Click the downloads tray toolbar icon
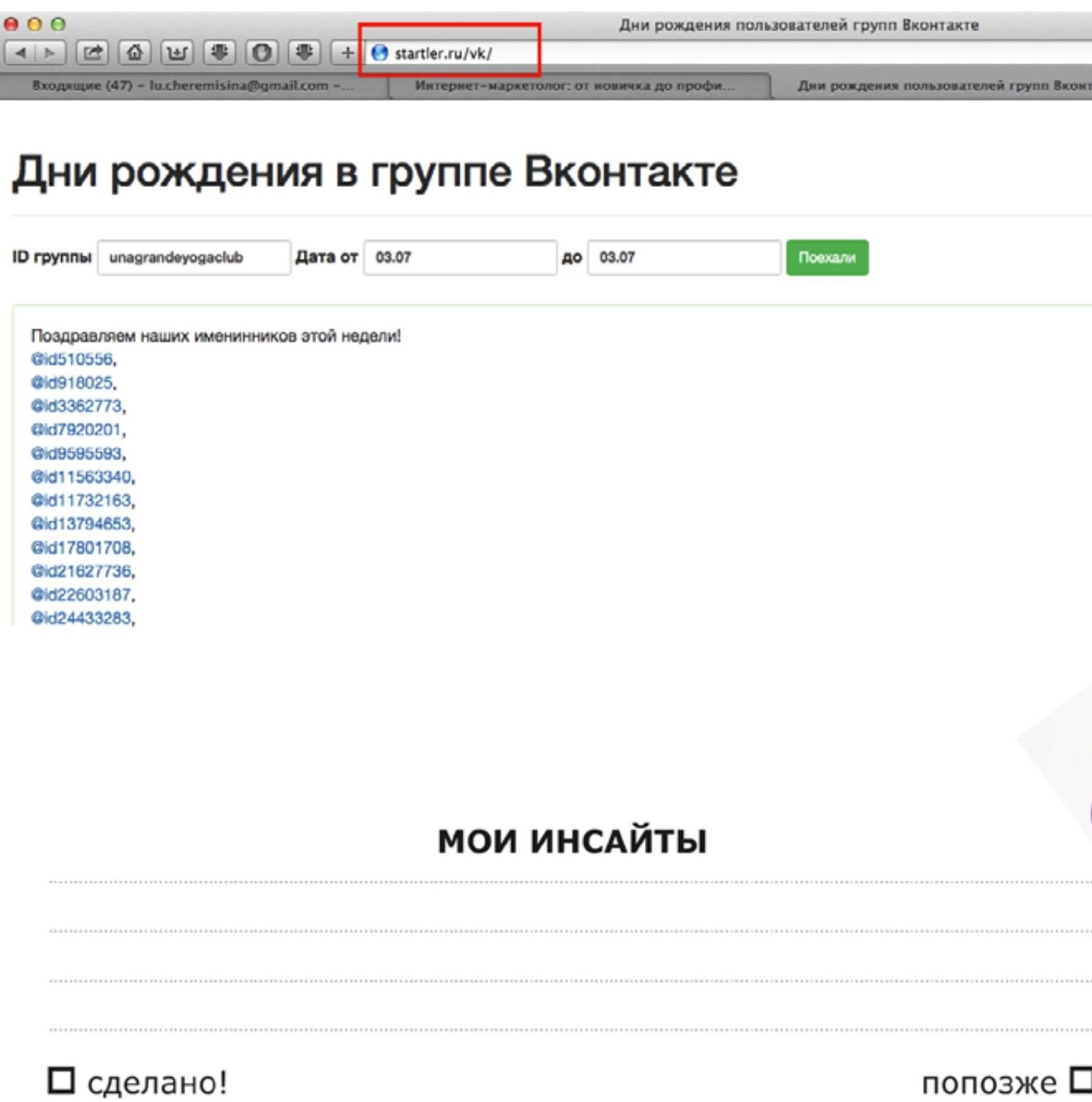Screen dimensions: 1092x1102 (177, 53)
